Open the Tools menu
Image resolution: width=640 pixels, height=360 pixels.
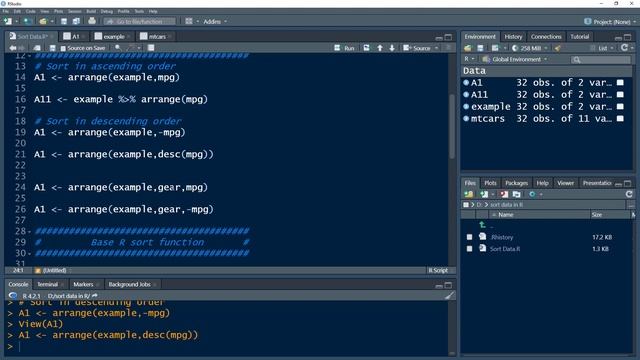tap(139, 11)
